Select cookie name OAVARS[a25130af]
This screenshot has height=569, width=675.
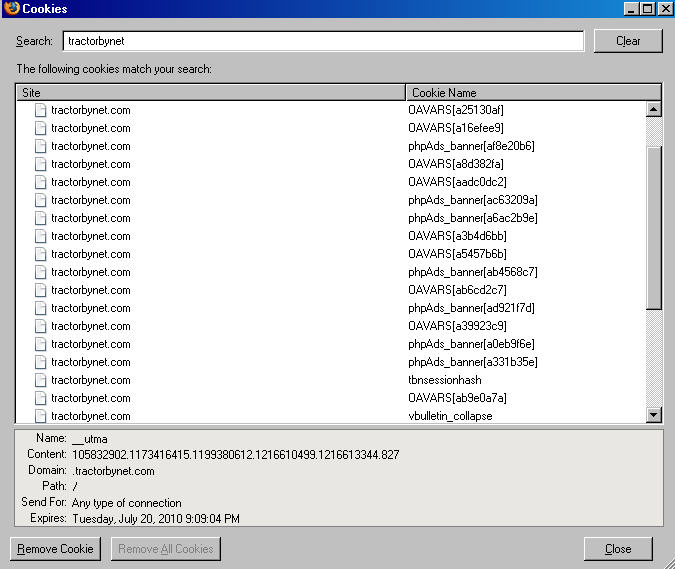click(x=456, y=110)
